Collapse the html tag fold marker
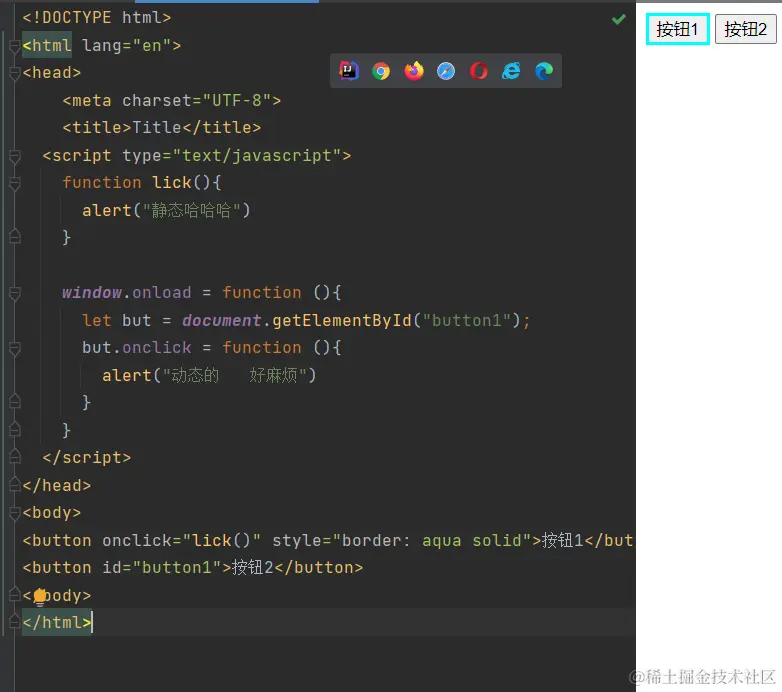Image resolution: width=782 pixels, height=692 pixels. tap(14, 46)
